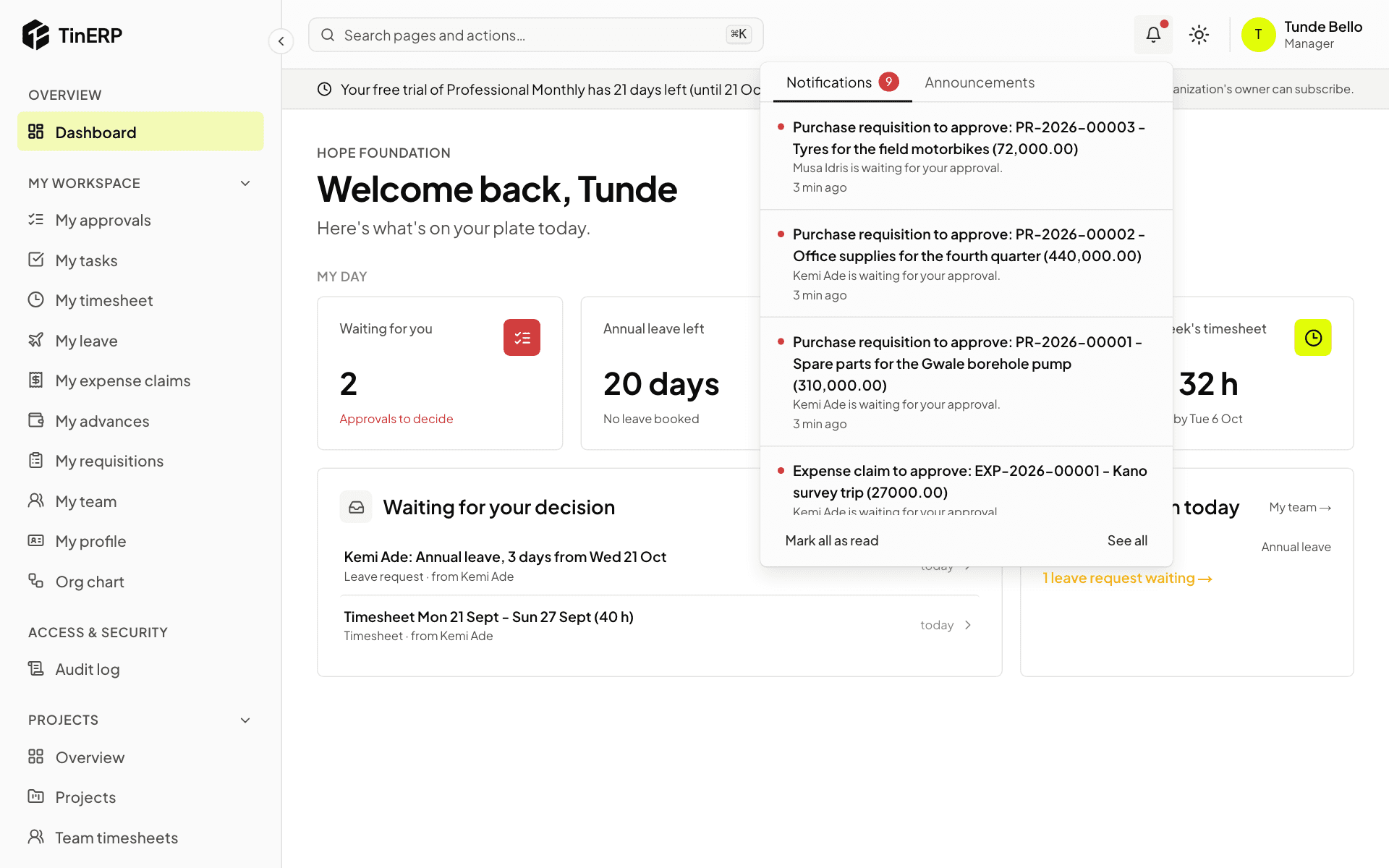The width and height of the screenshot is (1389, 868).
Task: Open the Org chart
Action: click(140, 582)
